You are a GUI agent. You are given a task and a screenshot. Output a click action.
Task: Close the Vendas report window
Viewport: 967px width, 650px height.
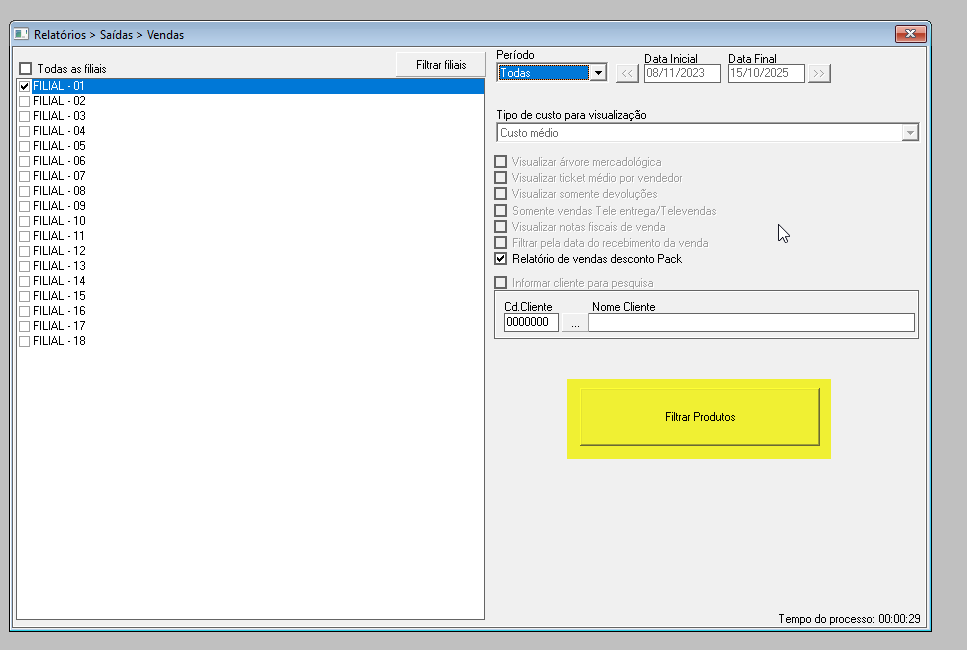coord(910,34)
